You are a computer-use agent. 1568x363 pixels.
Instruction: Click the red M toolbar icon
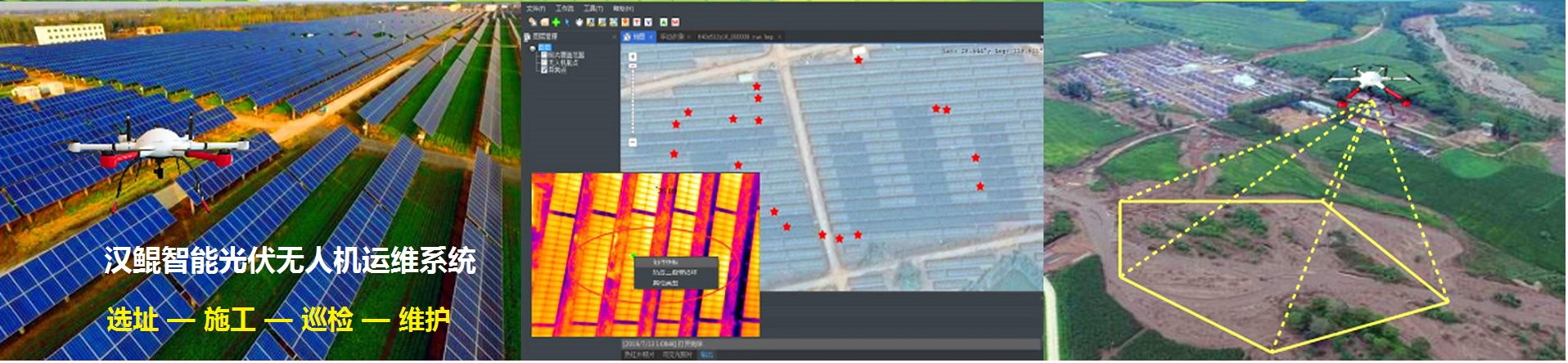coord(675,22)
